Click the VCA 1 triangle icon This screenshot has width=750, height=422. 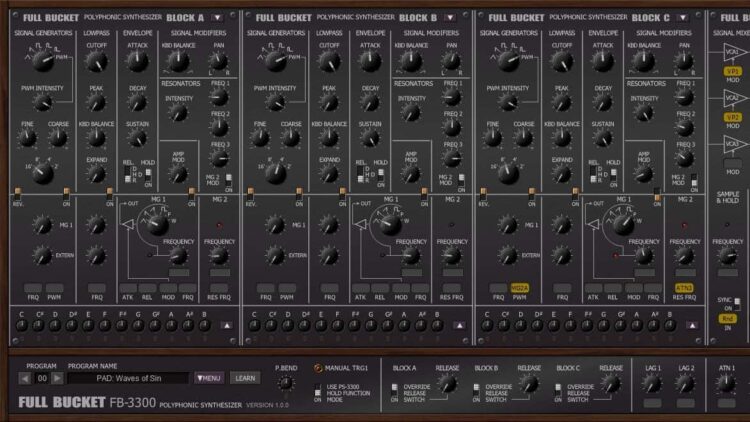pos(734,52)
